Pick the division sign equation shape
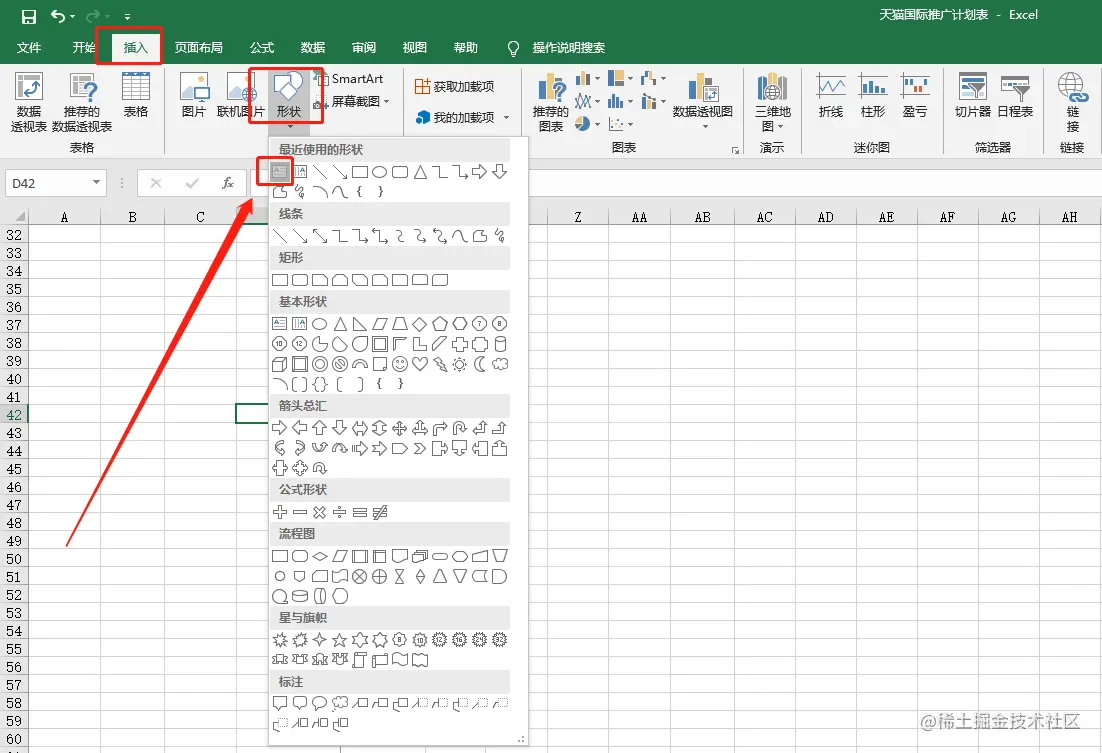1102x753 pixels. click(x=339, y=513)
